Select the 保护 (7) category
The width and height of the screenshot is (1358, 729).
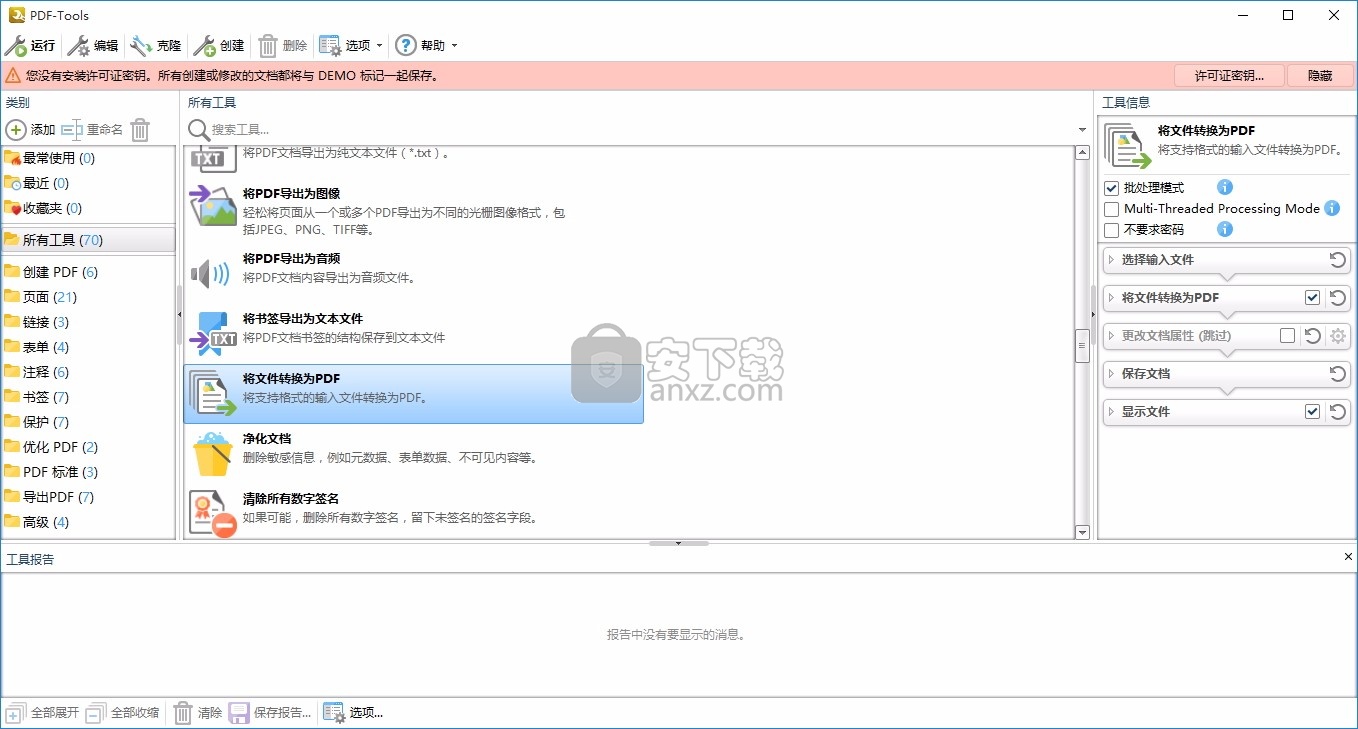(88, 422)
